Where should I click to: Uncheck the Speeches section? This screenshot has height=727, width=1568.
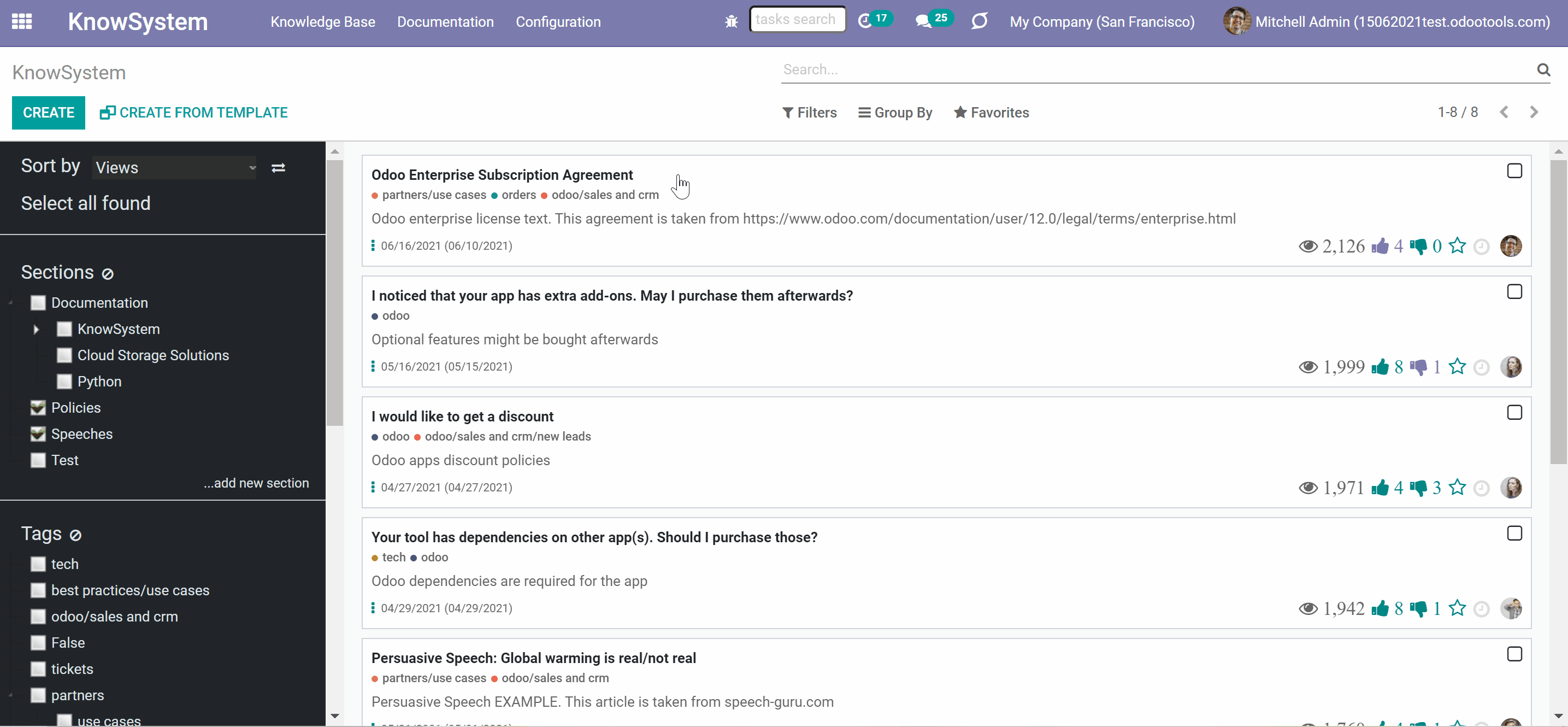[38, 433]
